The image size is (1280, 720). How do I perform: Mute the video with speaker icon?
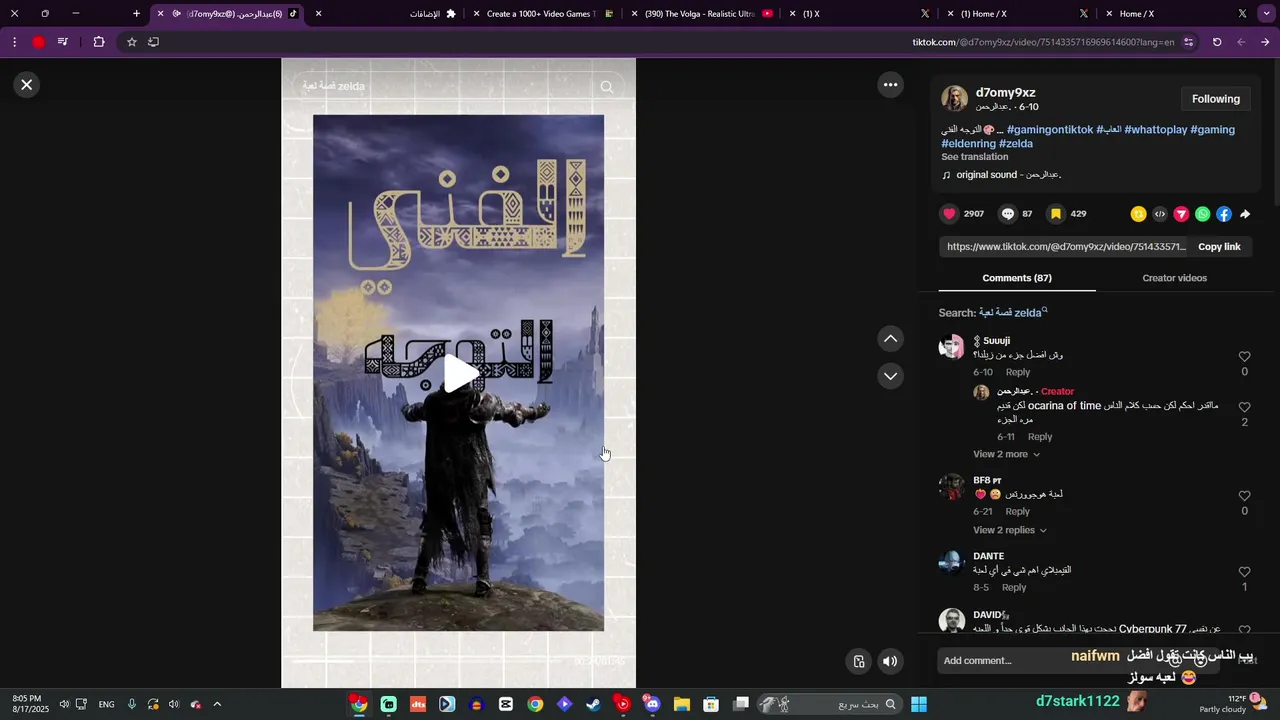(890, 661)
